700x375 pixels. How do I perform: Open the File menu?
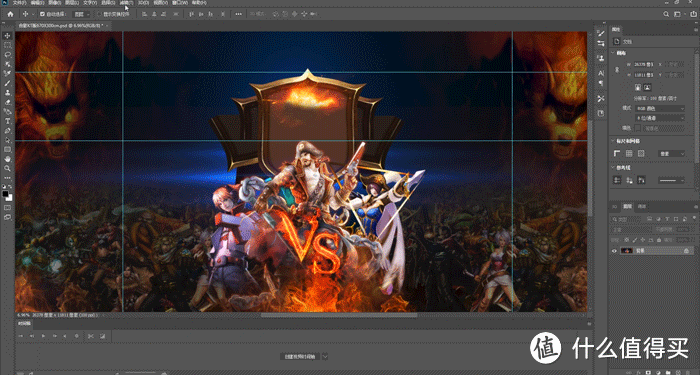coord(19,3)
